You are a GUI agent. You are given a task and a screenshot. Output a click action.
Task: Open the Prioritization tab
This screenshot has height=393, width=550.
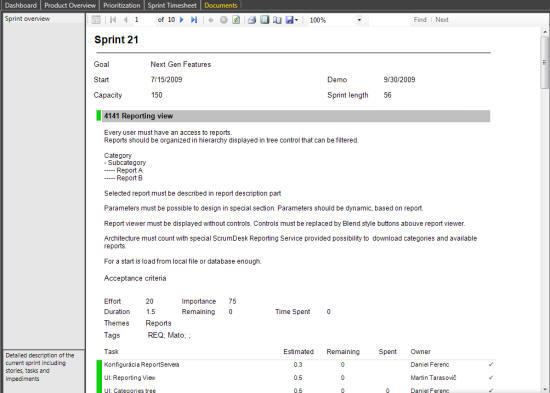pyautogui.click(x=121, y=5)
